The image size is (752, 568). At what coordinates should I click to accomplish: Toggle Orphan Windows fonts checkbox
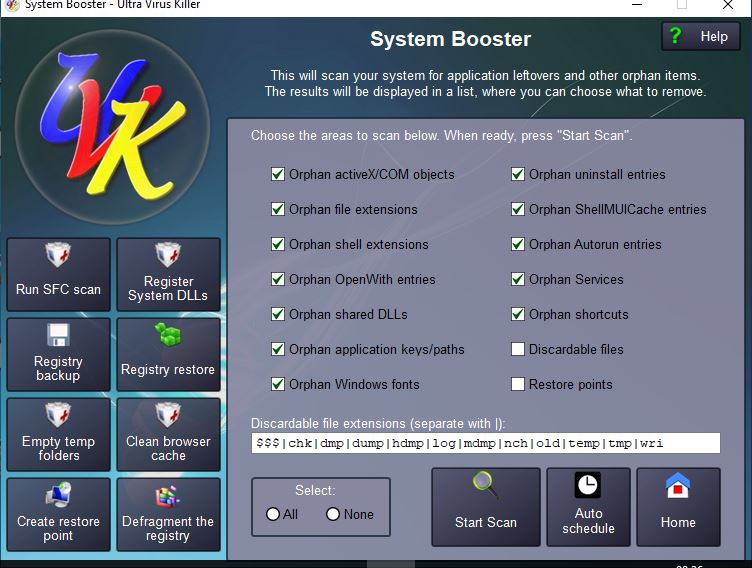pyautogui.click(x=278, y=384)
